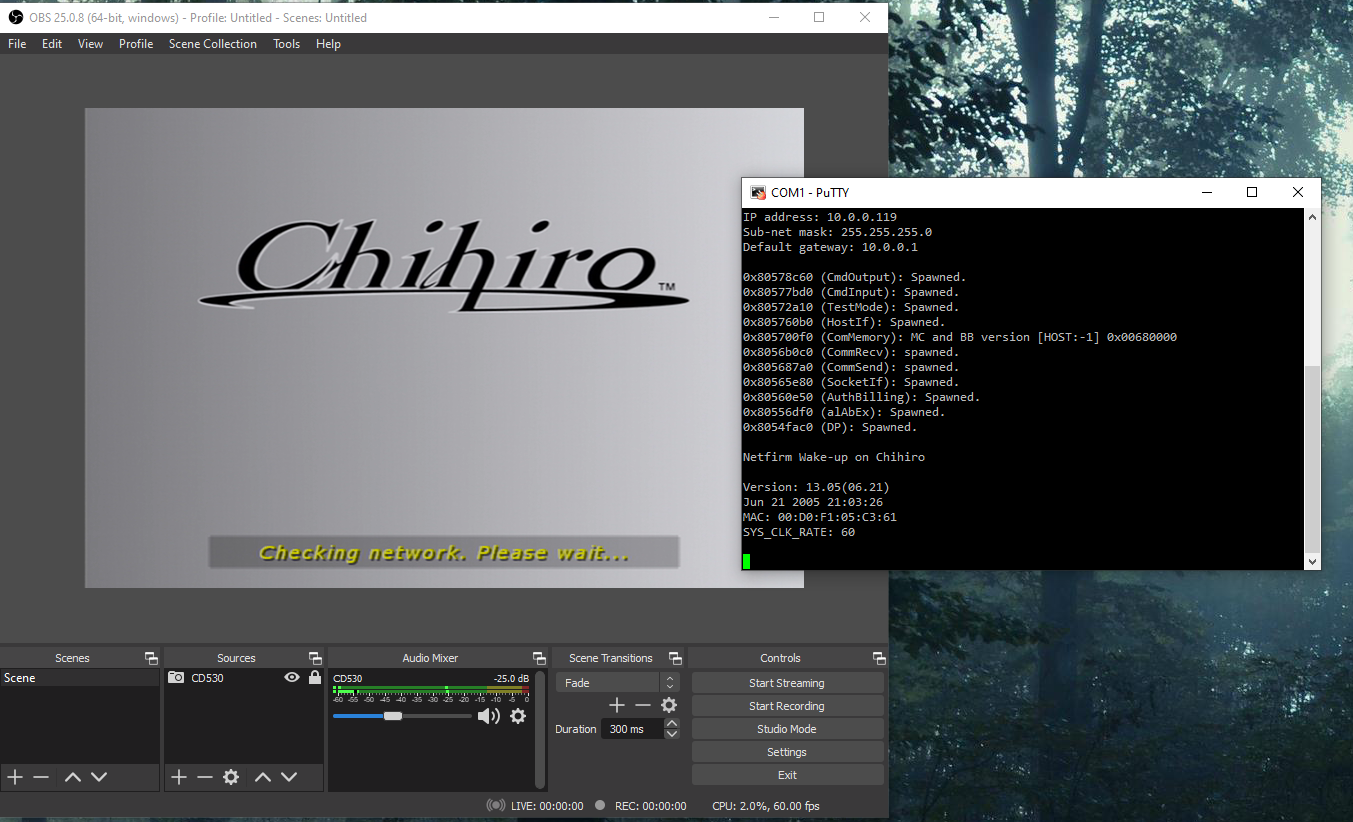Open OBS Settings from Controls

pos(787,752)
